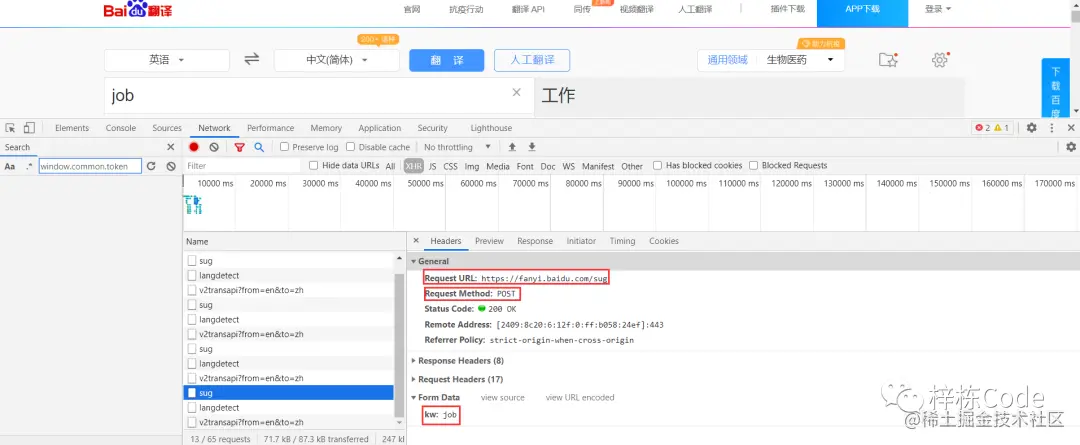The image size is (1080, 445).
Task: Open the favorites folder star icon
Action: [889, 60]
